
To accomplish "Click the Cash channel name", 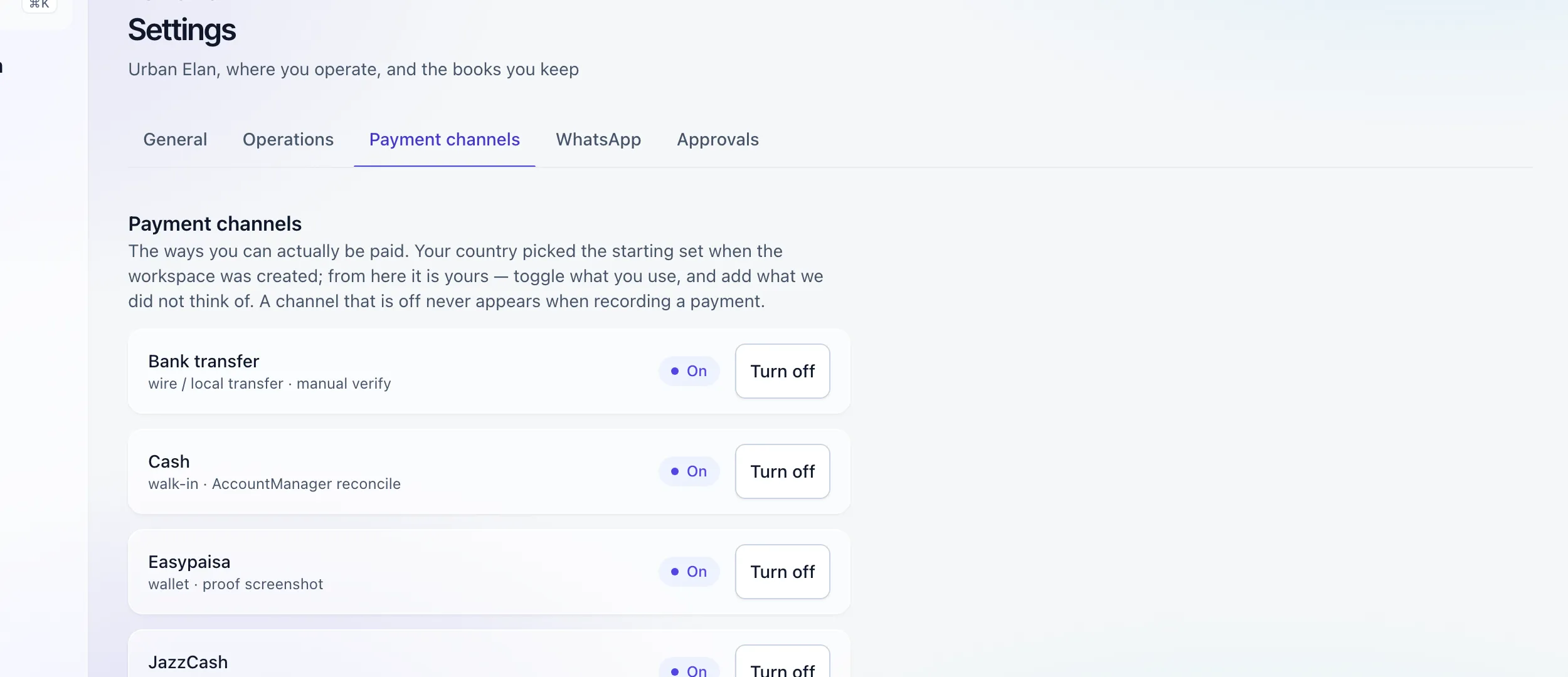I will point(169,461).
